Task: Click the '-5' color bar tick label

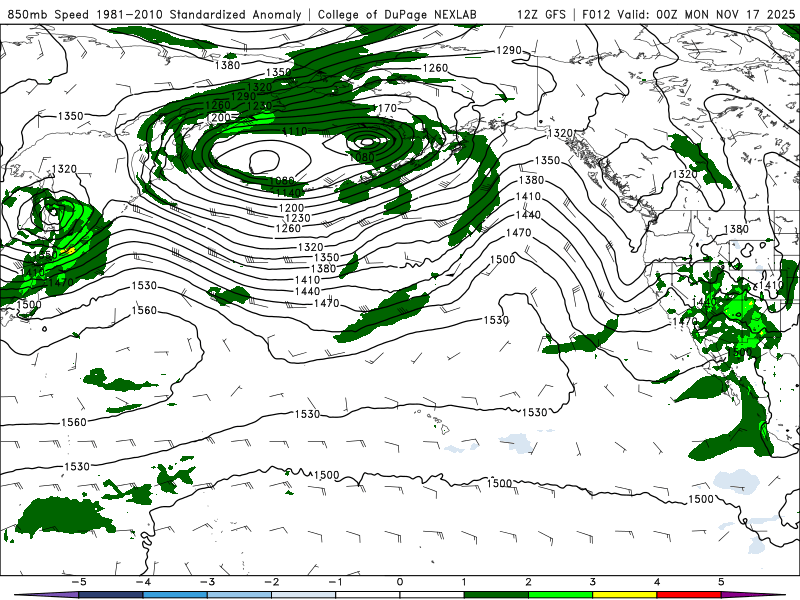Action: tap(79, 582)
